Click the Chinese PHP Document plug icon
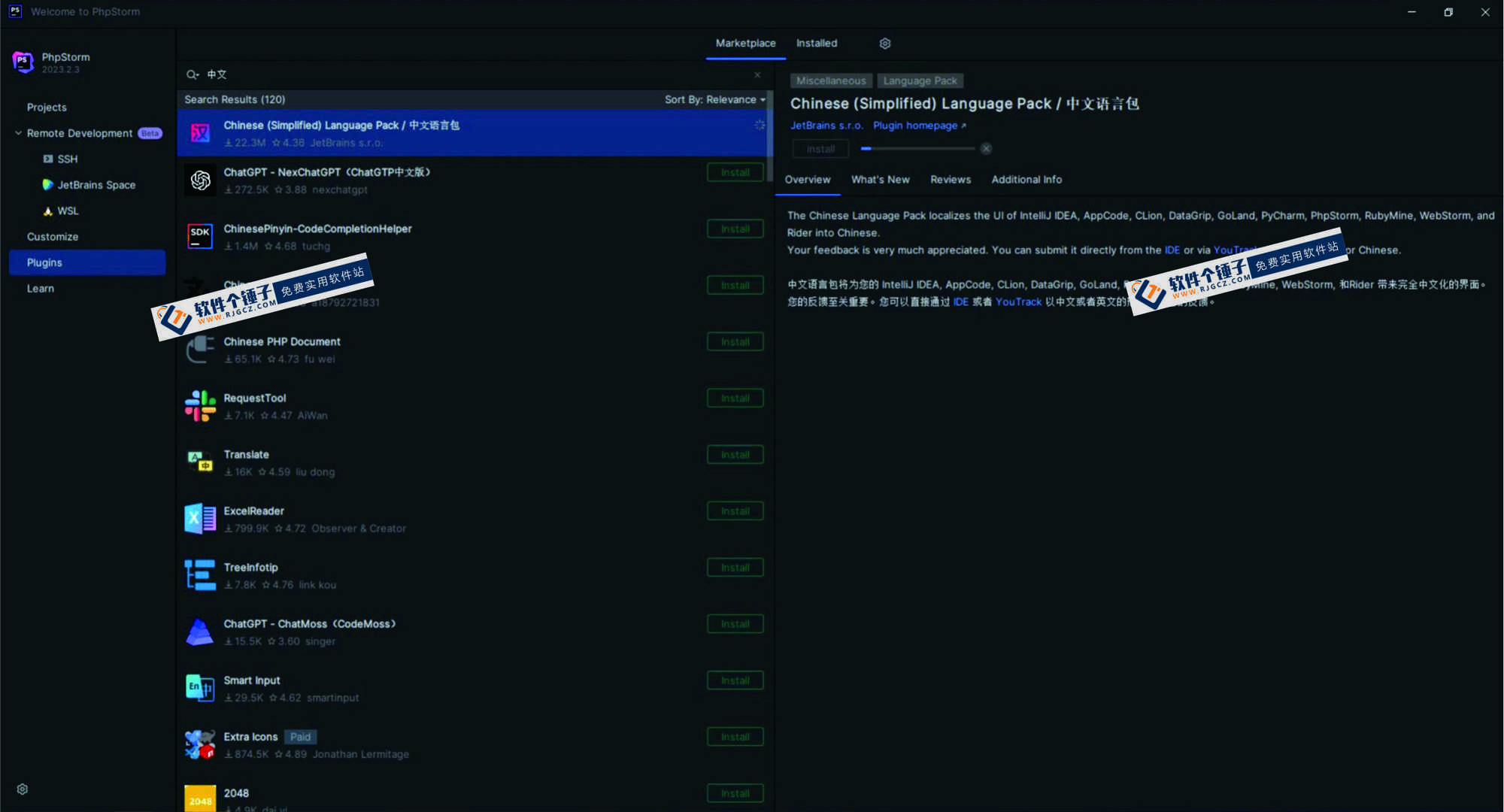This screenshot has height=812, width=1504. click(200, 350)
